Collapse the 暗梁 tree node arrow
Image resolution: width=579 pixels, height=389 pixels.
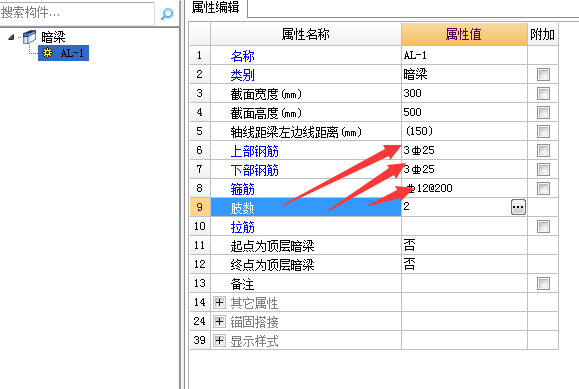coord(11,37)
